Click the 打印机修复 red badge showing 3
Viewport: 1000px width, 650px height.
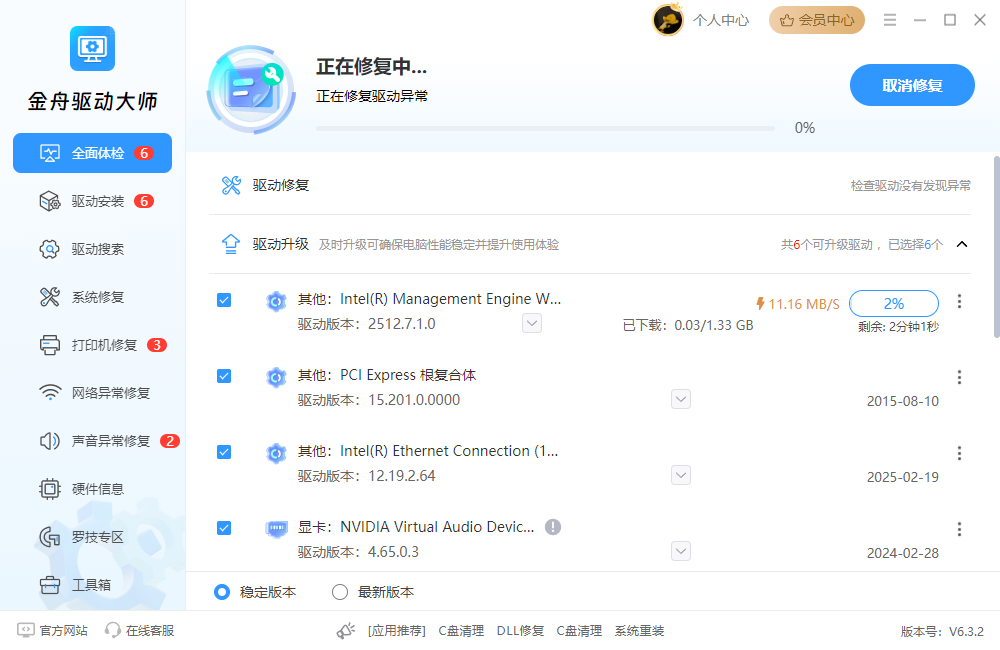[x=157, y=345]
